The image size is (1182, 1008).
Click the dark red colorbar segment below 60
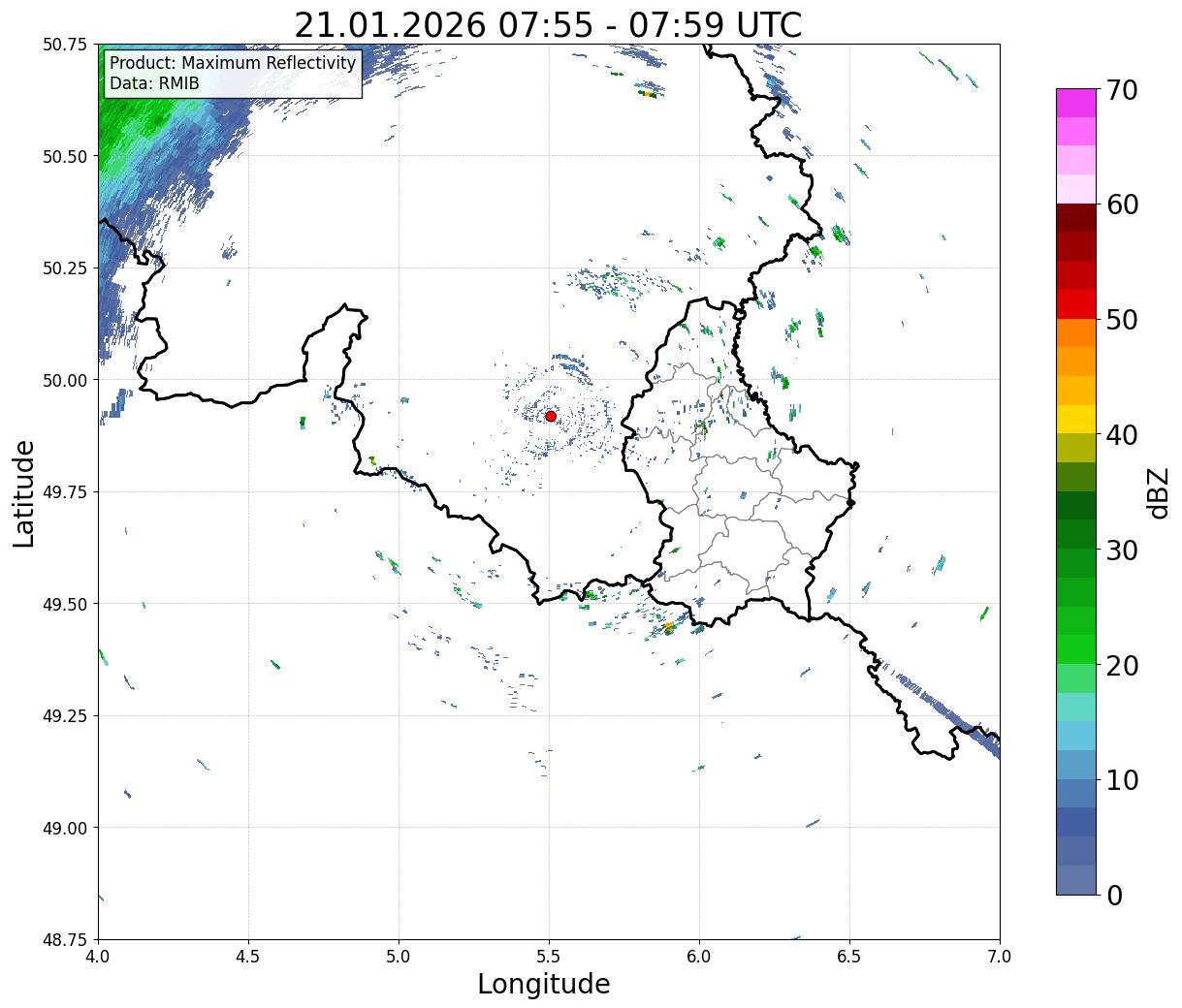pyautogui.click(x=1076, y=218)
